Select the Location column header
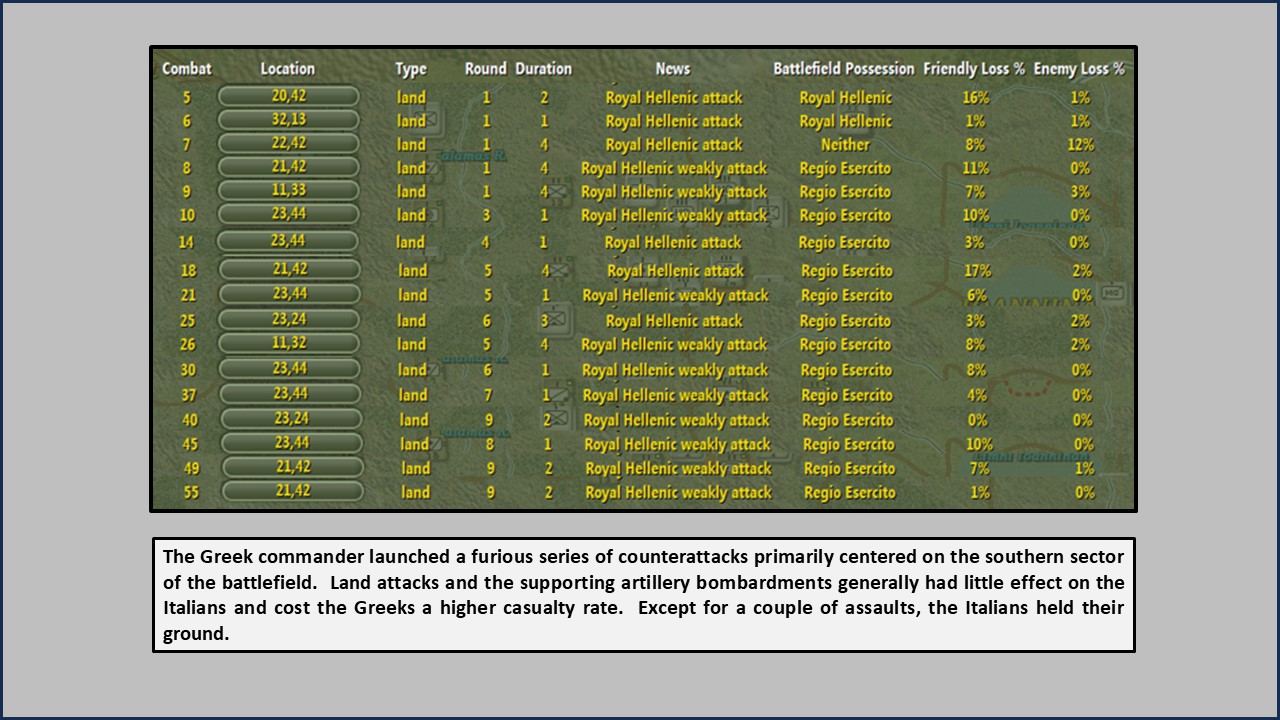The image size is (1280, 720). pos(289,69)
